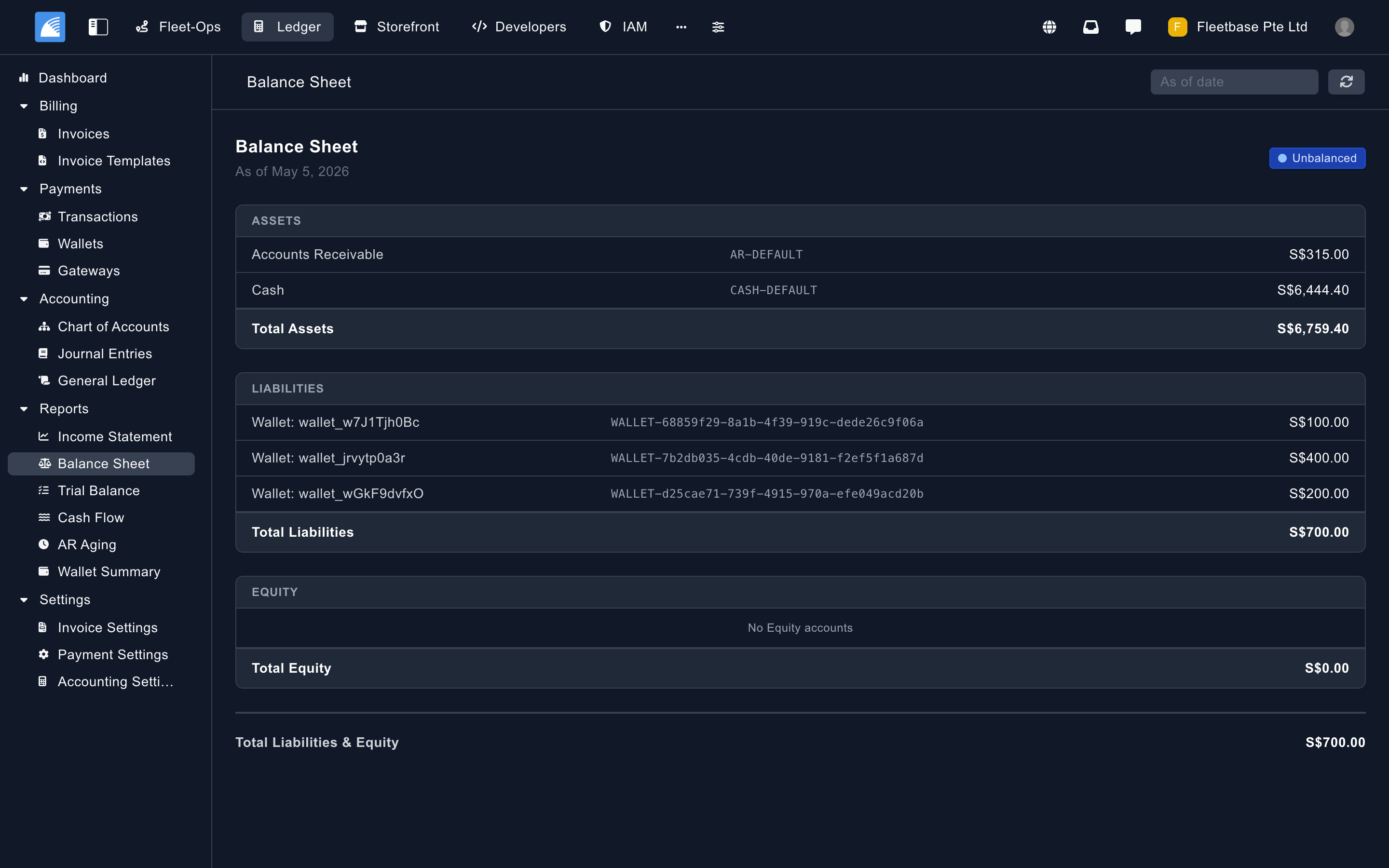The height and width of the screenshot is (868, 1389).
Task: Click the AR Aging clock icon
Action: click(43, 544)
